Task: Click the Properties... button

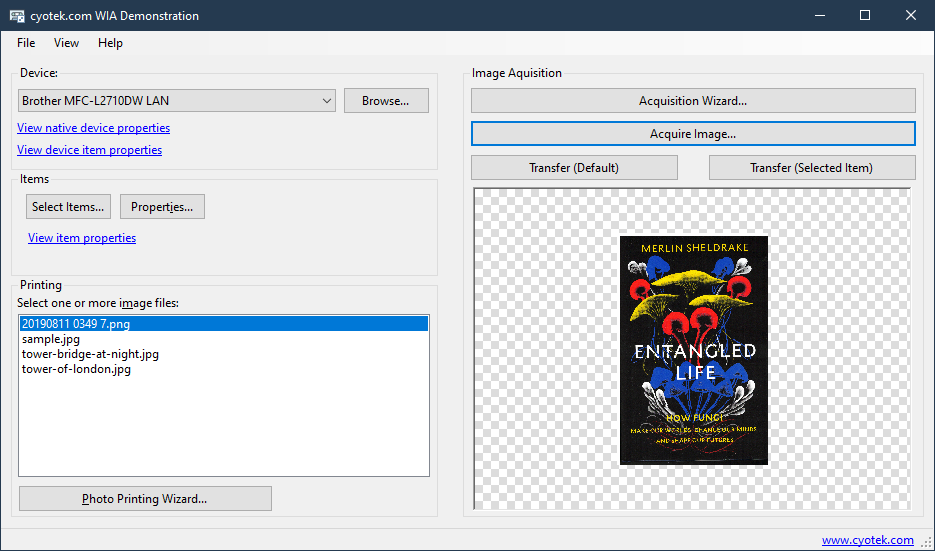Action: 162,207
